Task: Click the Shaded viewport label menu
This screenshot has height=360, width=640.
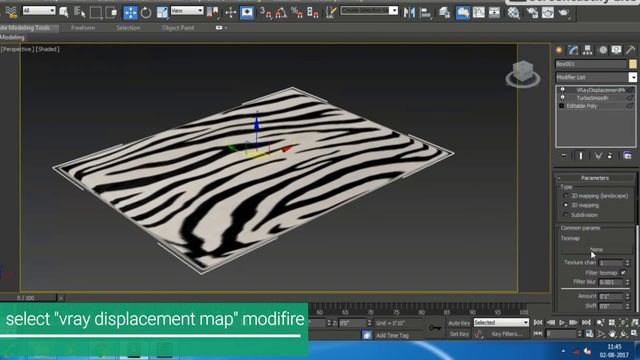Action: 47,49
